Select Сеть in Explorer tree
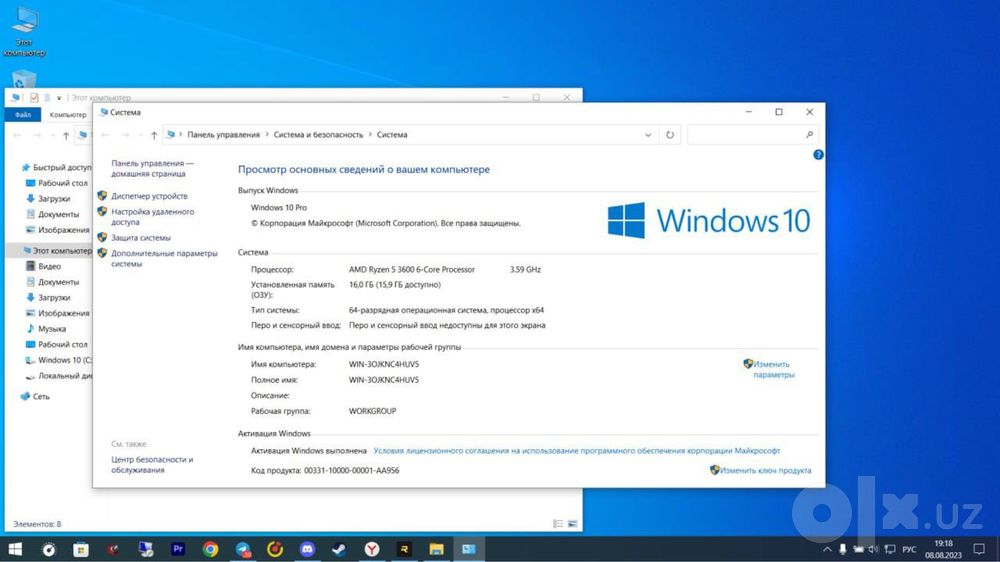Screen dimensions: 1000x562 tap(41, 396)
